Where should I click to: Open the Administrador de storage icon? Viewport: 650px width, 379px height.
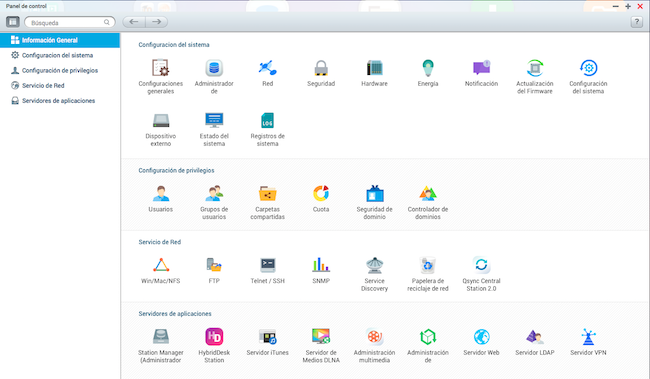214,68
